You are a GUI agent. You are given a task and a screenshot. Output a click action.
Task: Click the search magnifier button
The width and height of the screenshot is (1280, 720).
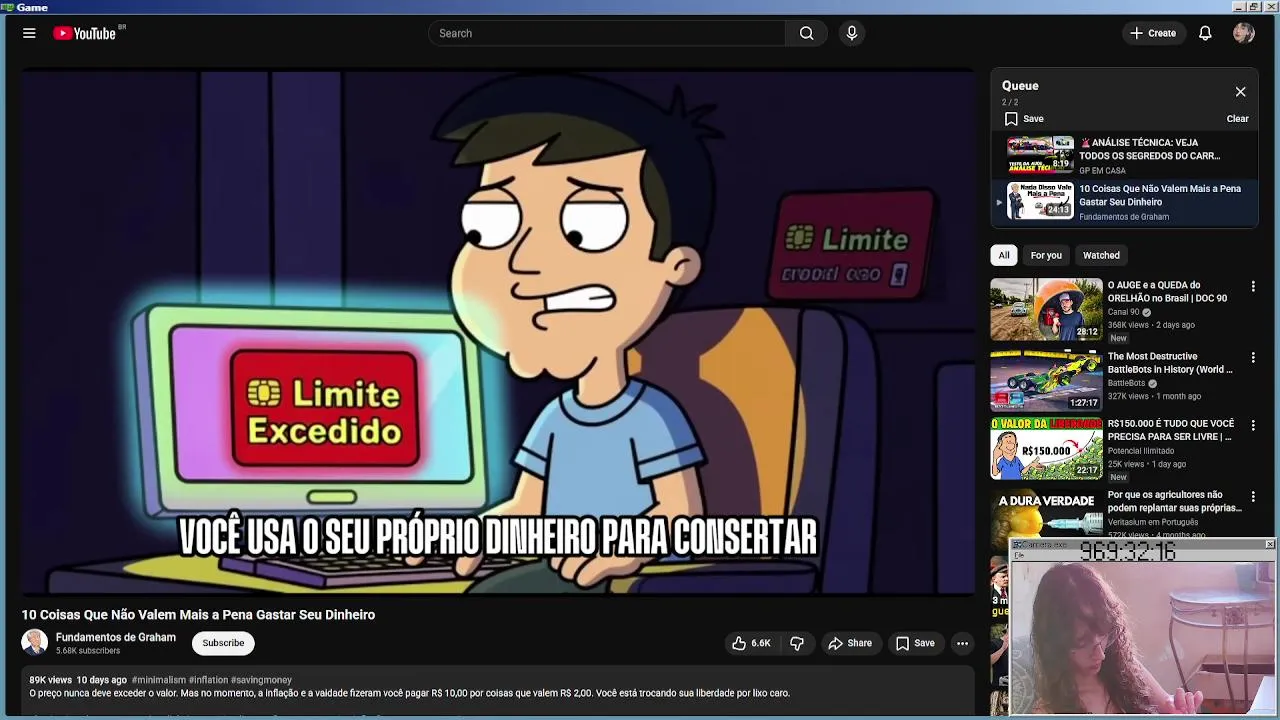tap(806, 33)
